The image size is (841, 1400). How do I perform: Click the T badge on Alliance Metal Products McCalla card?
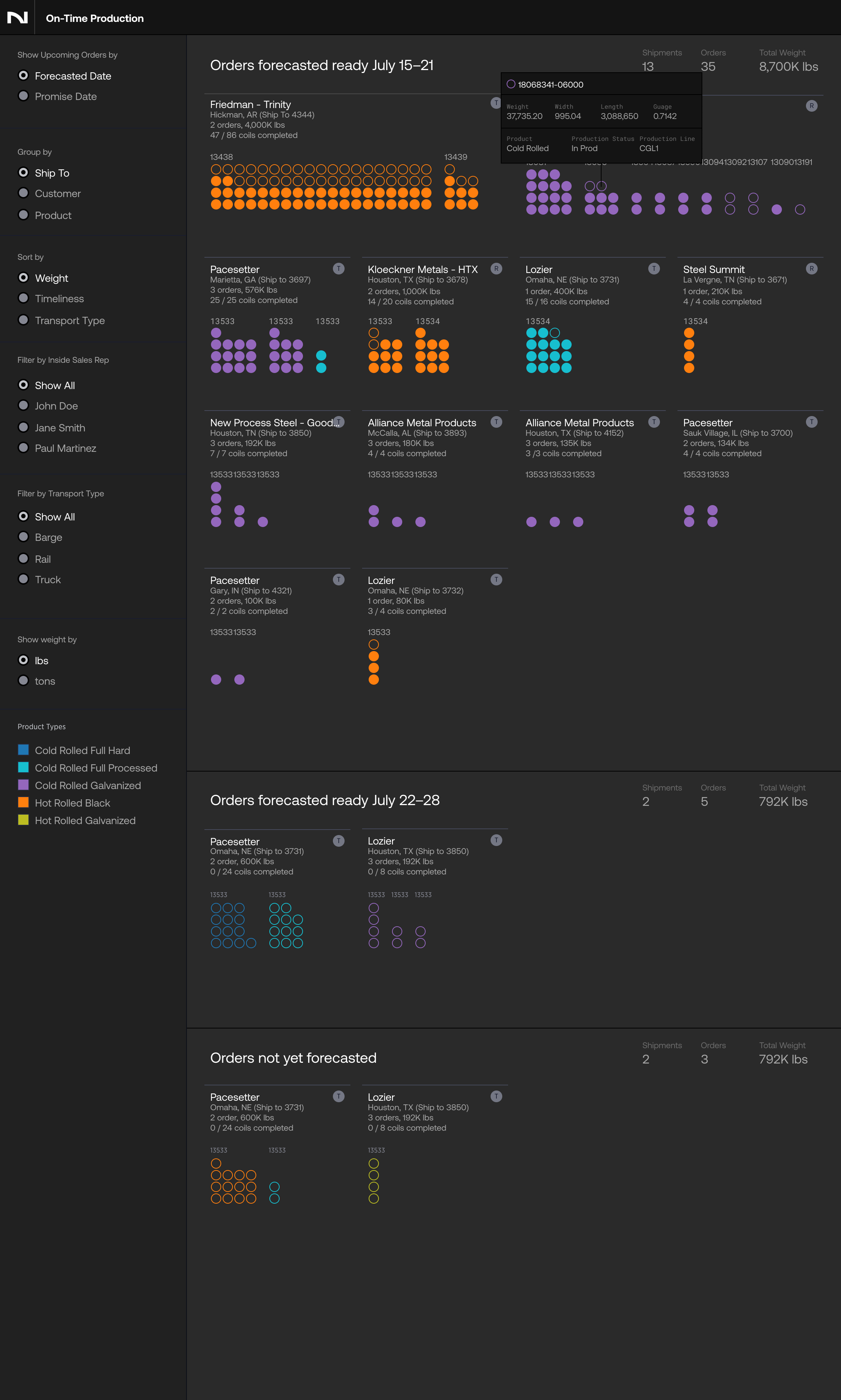coord(496,422)
